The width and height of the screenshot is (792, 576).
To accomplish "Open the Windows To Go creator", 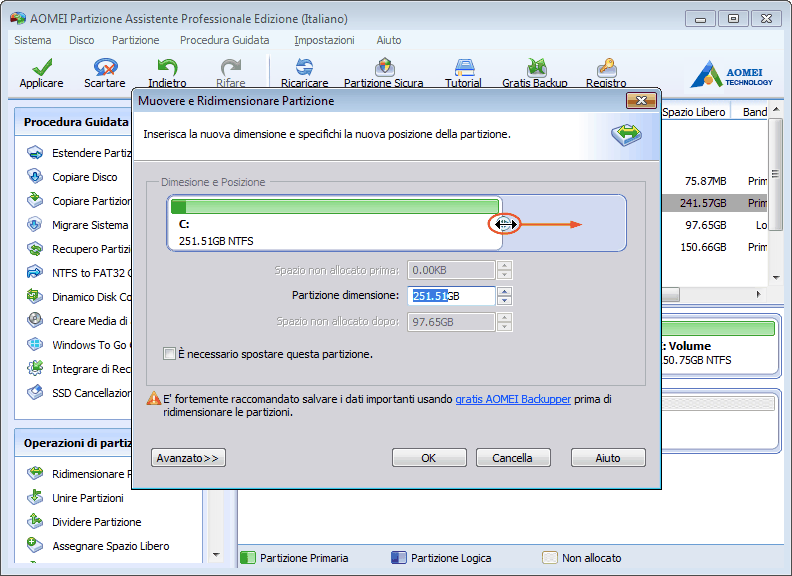I will click(79, 345).
